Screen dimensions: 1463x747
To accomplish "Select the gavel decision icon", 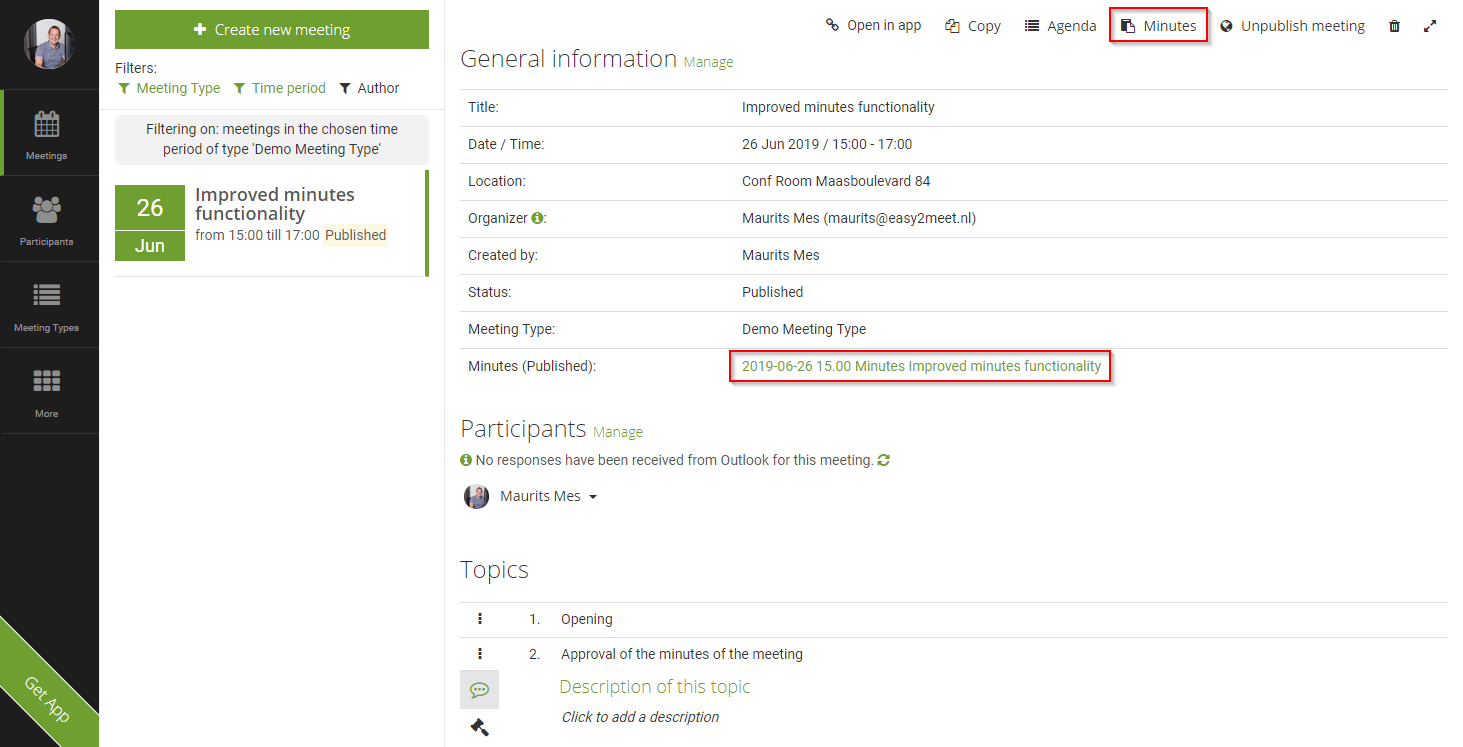I will pos(479,727).
